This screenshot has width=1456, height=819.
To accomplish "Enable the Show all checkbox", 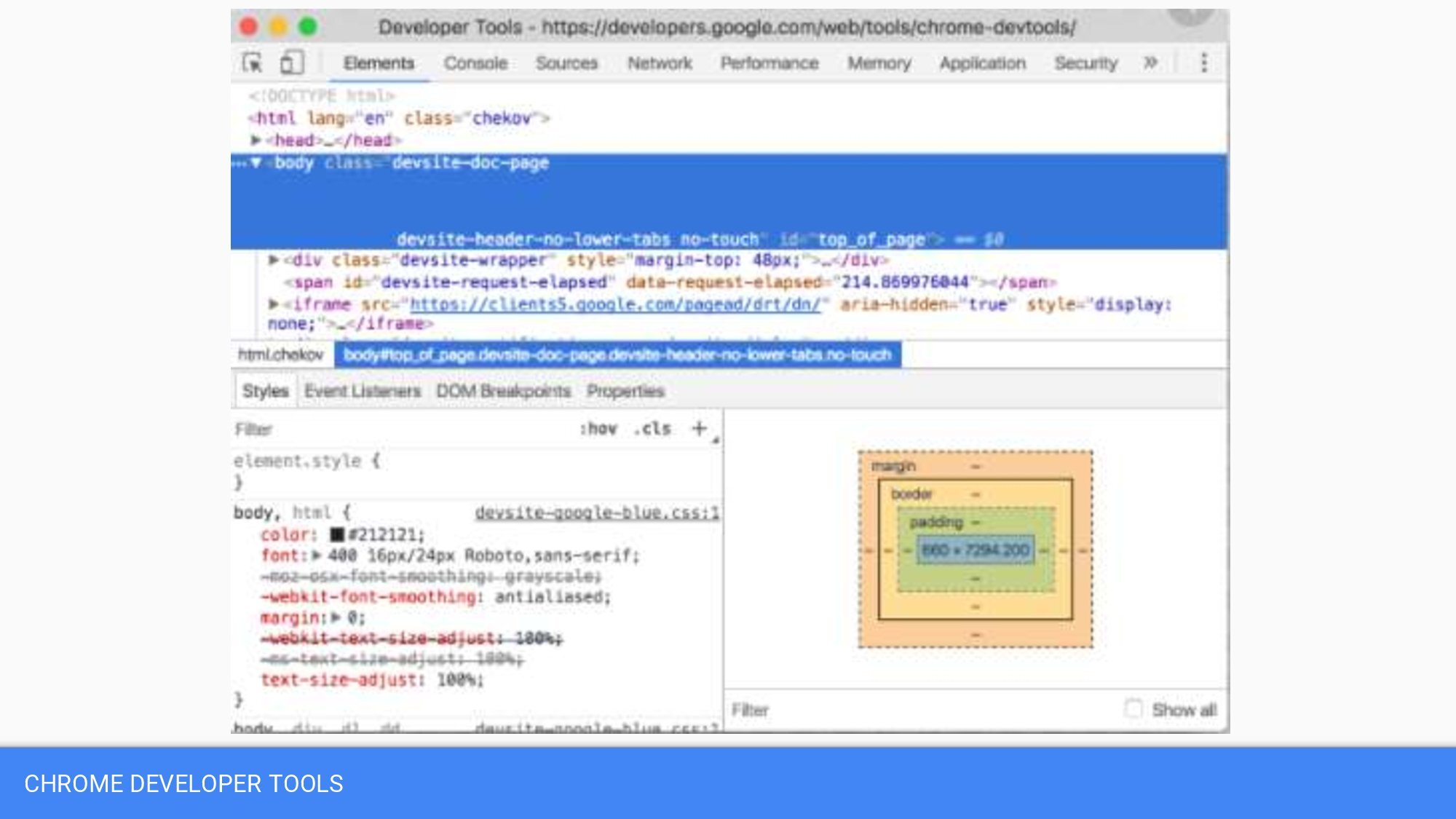I will pyautogui.click(x=1133, y=708).
